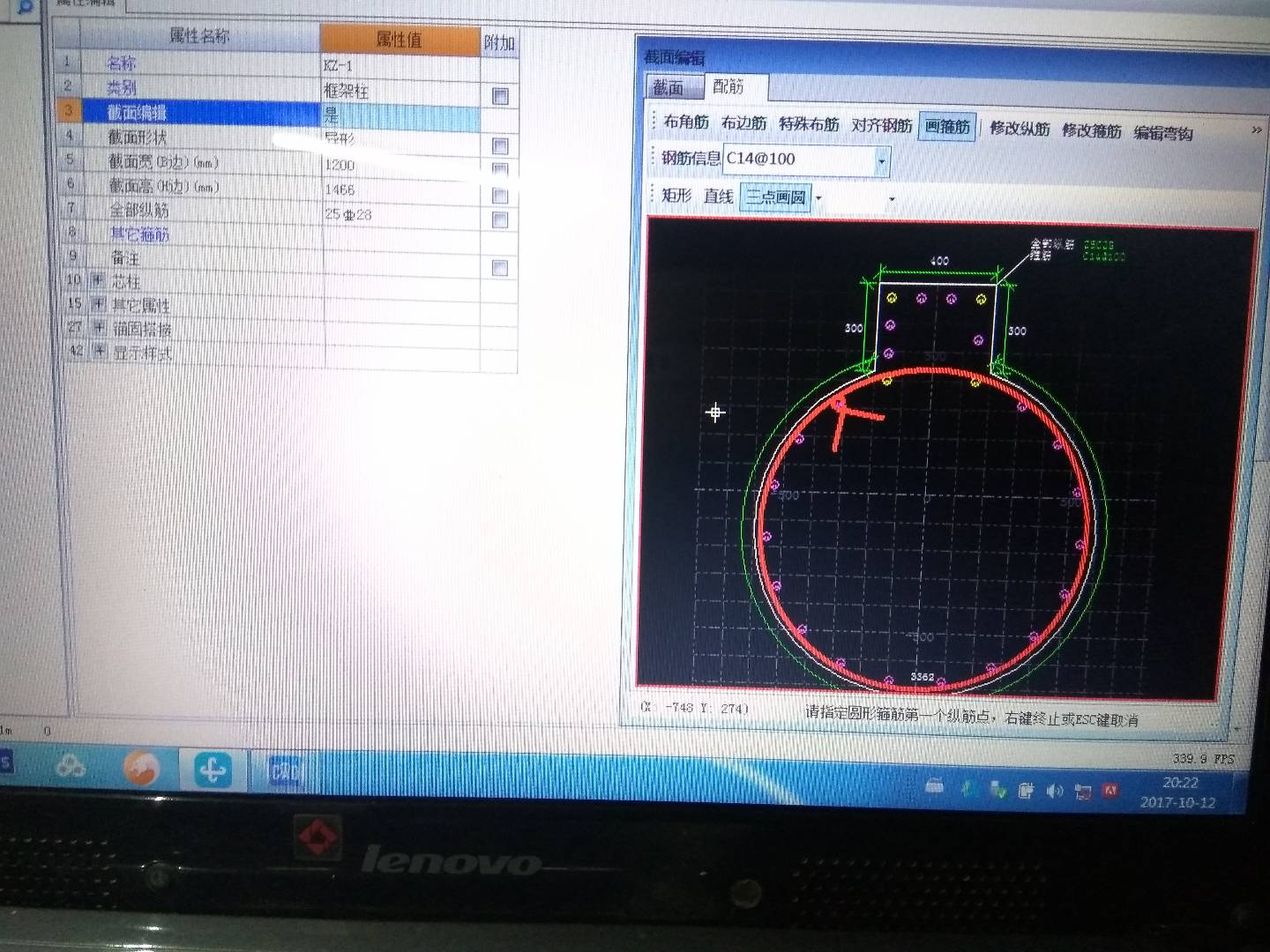This screenshot has height=952, width=1270.
Task: Tick the 附加 checkbox for 截面高 row
Action: [x=500, y=195]
